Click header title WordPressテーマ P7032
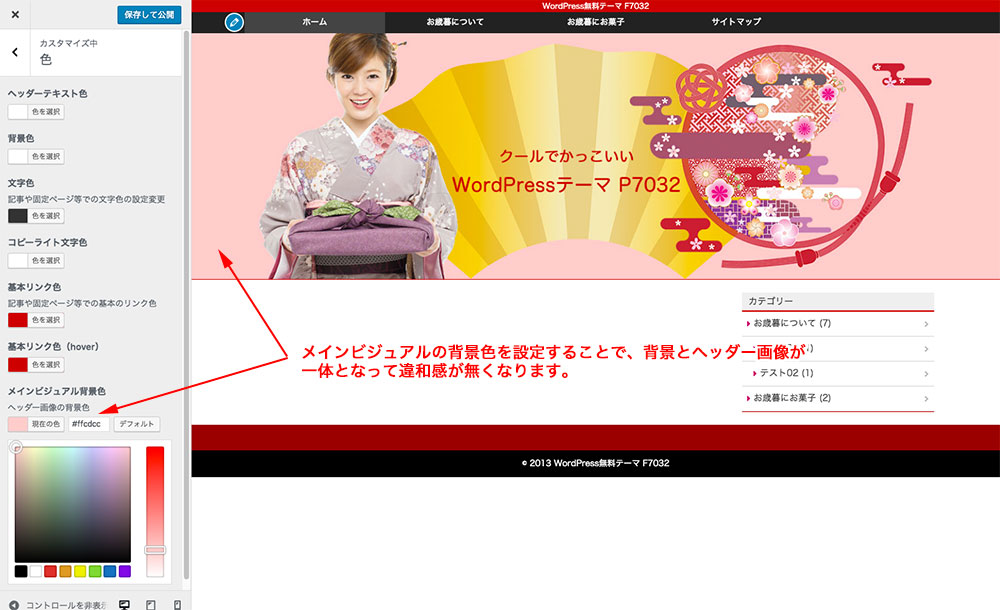This screenshot has height=610, width=1000. (x=566, y=185)
